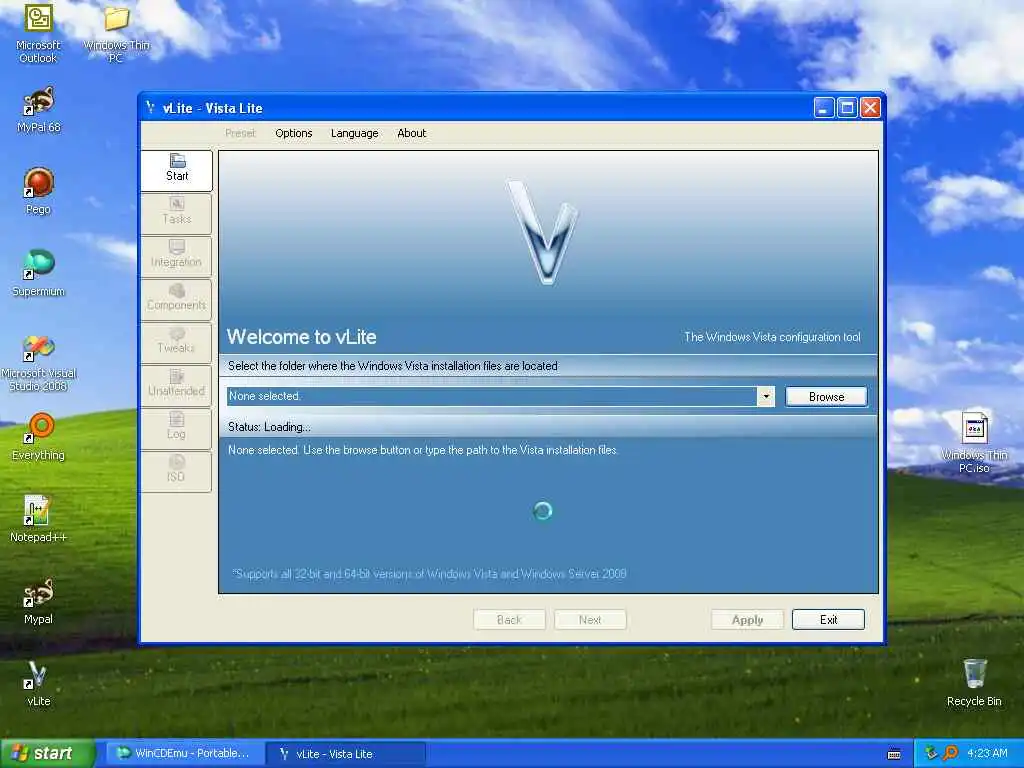Screen dimensions: 1024x768
Task: Select the Supermium desktop icon
Action: pos(39,273)
